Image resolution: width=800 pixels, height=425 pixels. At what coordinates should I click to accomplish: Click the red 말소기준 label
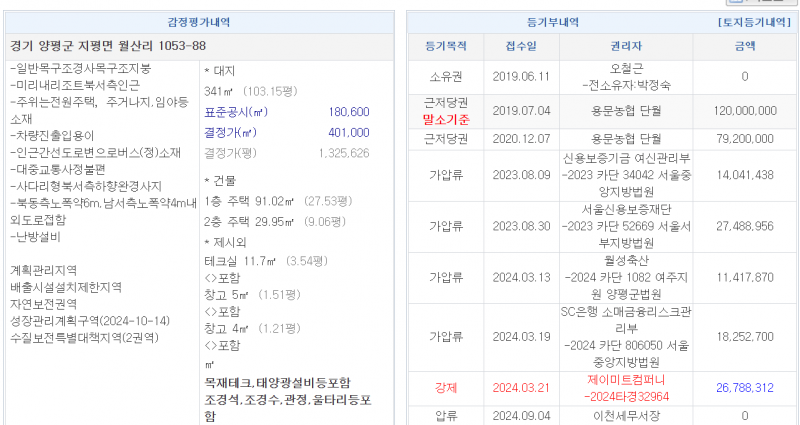445,119
